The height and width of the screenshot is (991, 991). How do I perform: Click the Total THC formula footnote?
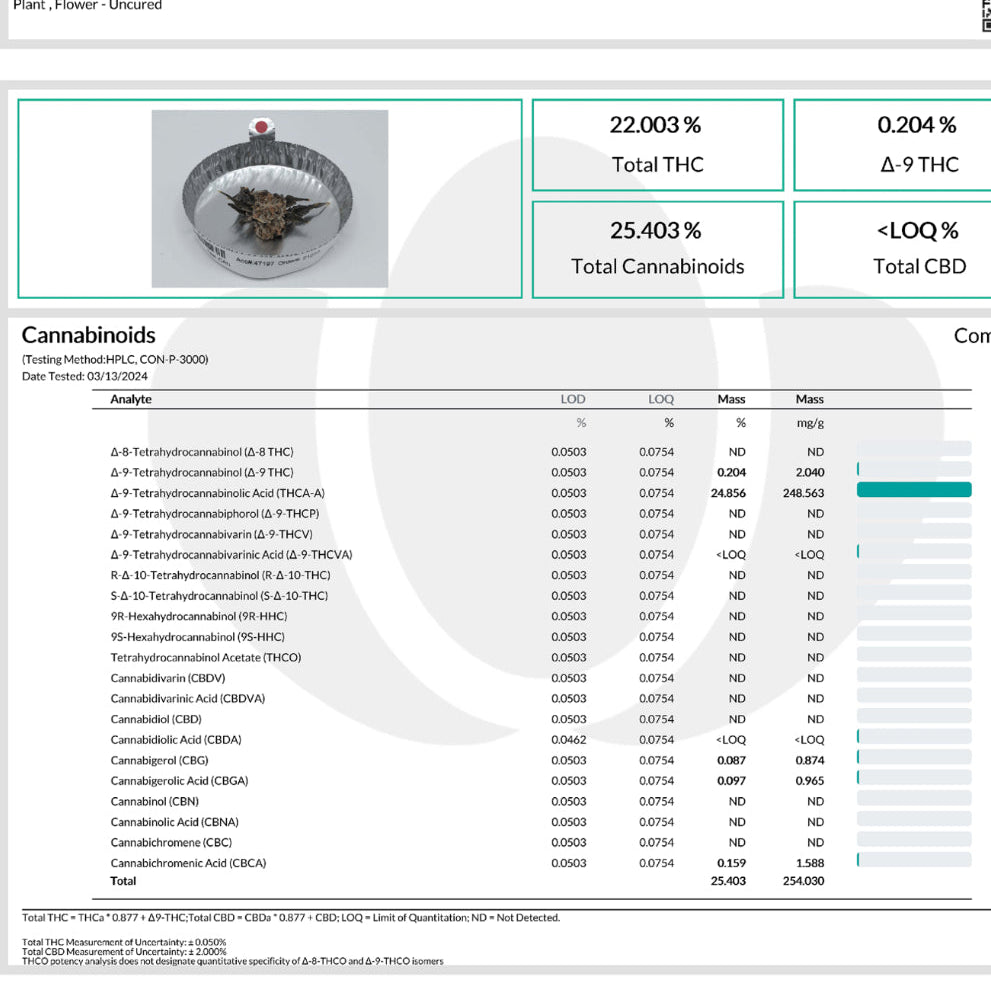point(290,917)
